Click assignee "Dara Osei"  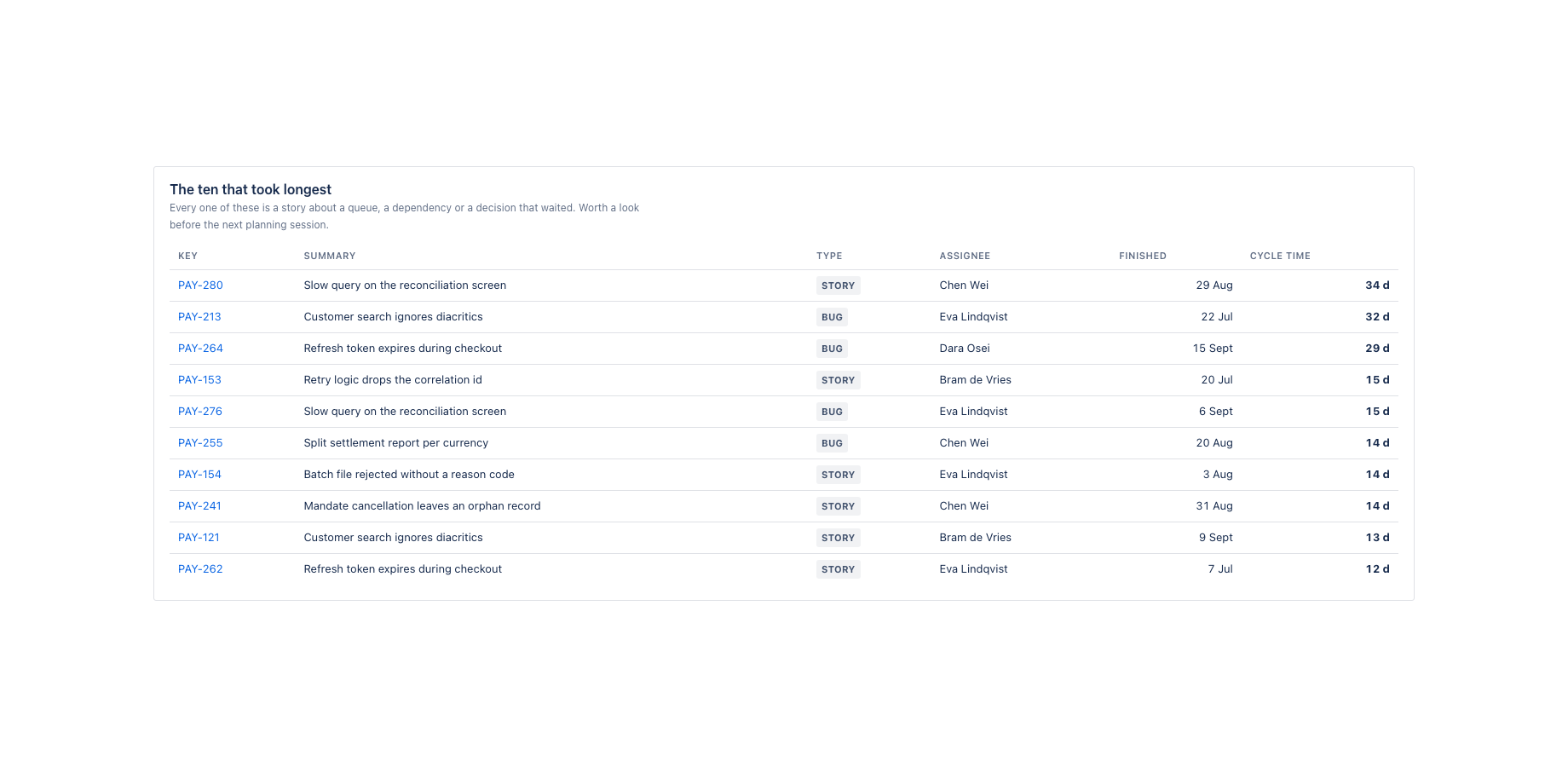tap(965, 349)
